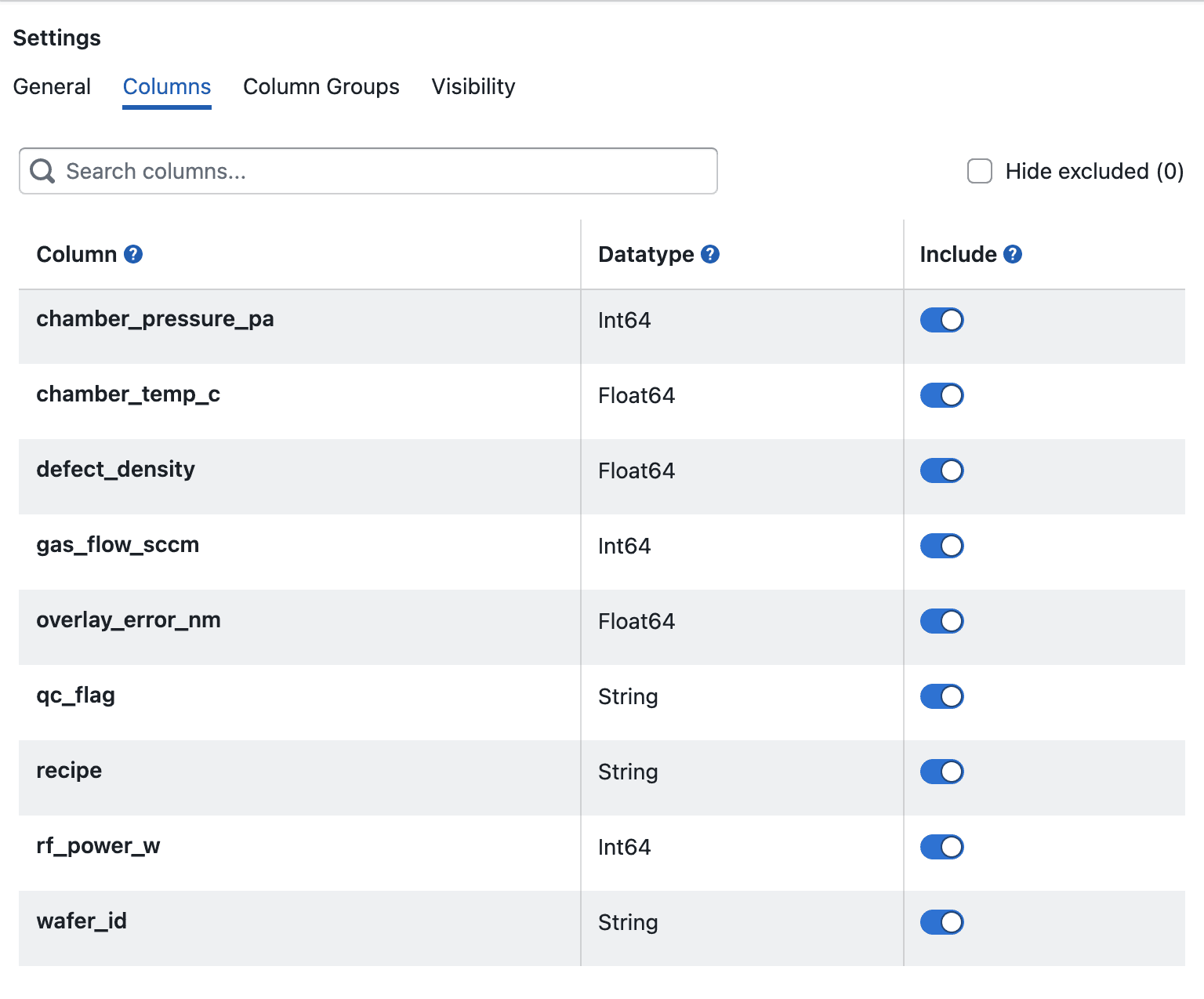Click the help icon next to Datatype header
This screenshot has height=999, width=1204.
pyautogui.click(x=710, y=254)
